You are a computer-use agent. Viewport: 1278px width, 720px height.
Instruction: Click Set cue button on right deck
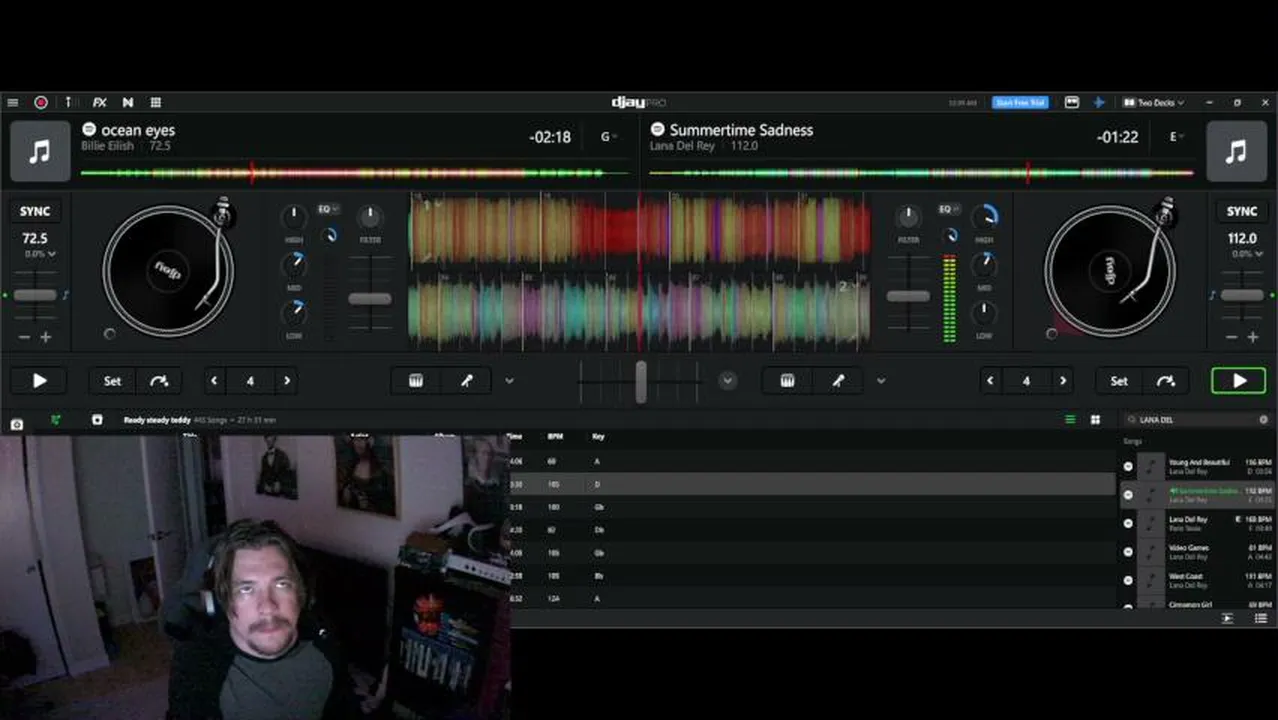pyautogui.click(x=1119, y=381)
